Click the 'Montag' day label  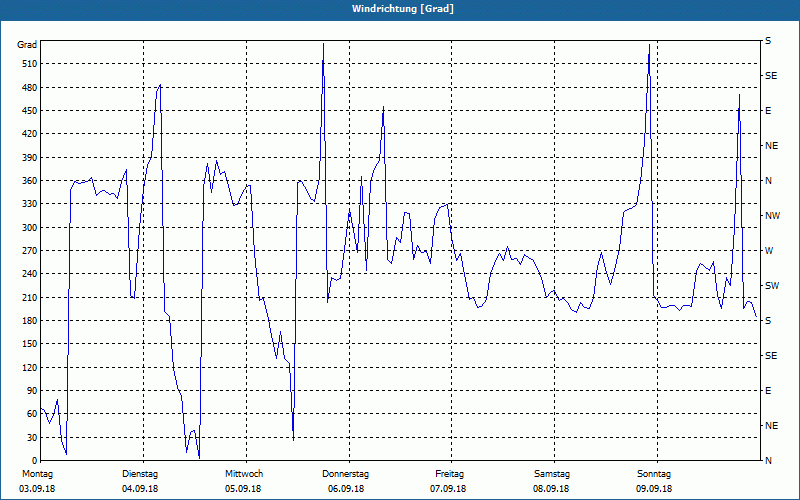tap(37, 474)
